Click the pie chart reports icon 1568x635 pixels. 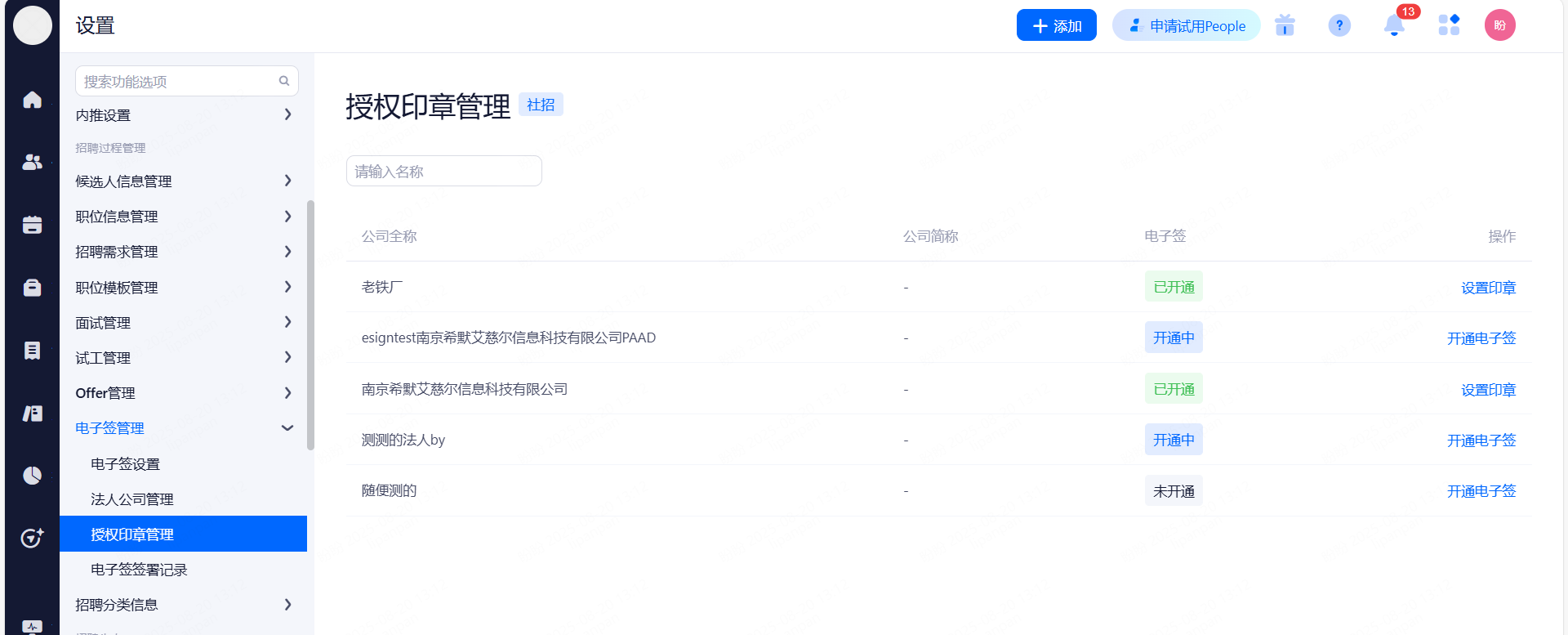[32, 476]
